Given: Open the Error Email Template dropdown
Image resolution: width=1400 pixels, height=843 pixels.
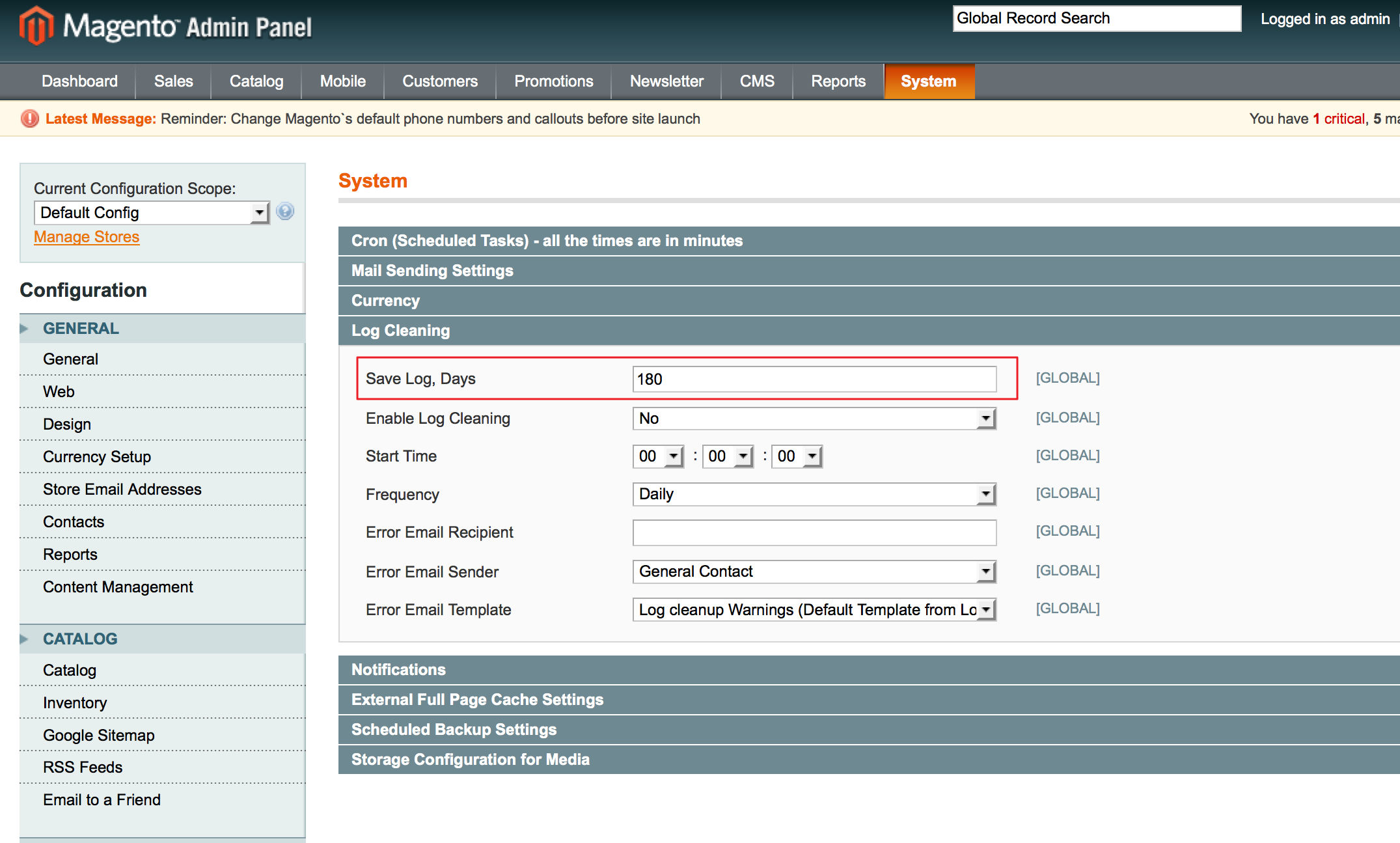Looking at the screenshot, I should tap(986, 609).
